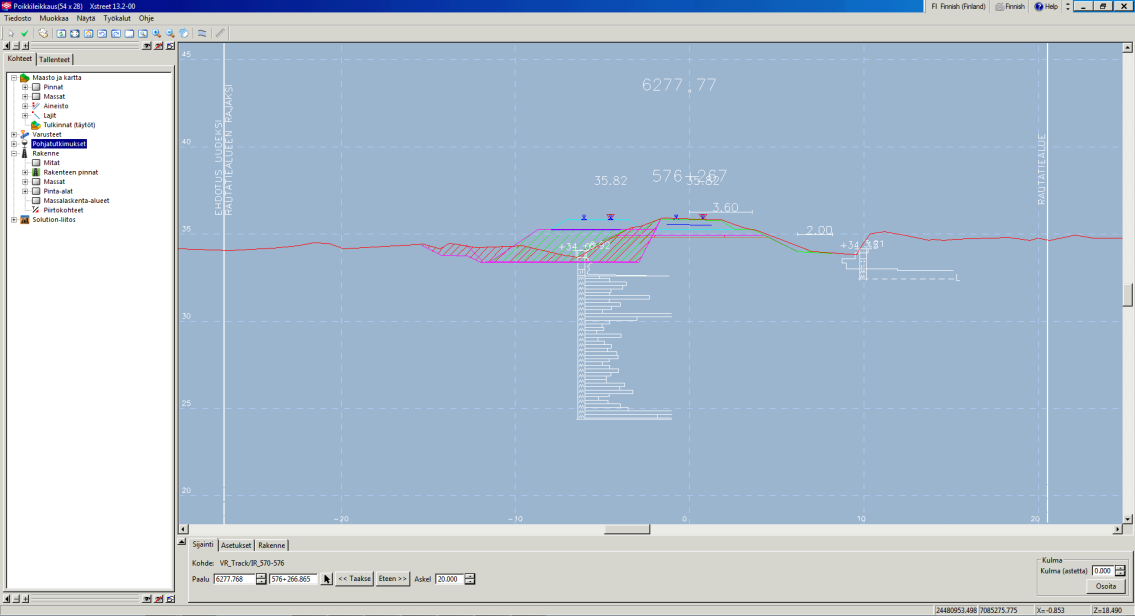The image size is (1135, 616).
Task: Toggle the Mitat checkbox
Action: (x=36, y=163)
